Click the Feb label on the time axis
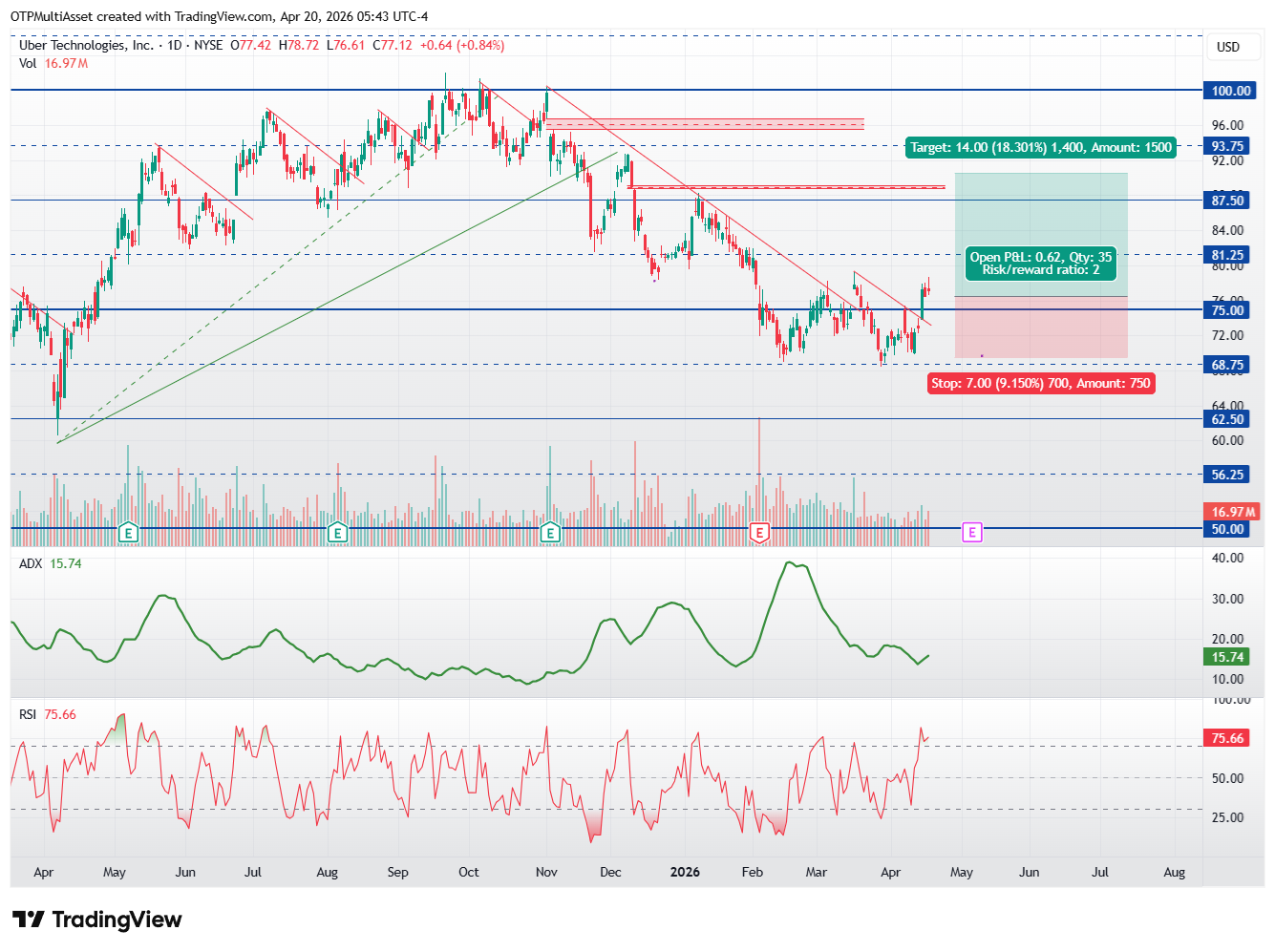The width and height of the screenshot is (1275, 952). [753, 872]
